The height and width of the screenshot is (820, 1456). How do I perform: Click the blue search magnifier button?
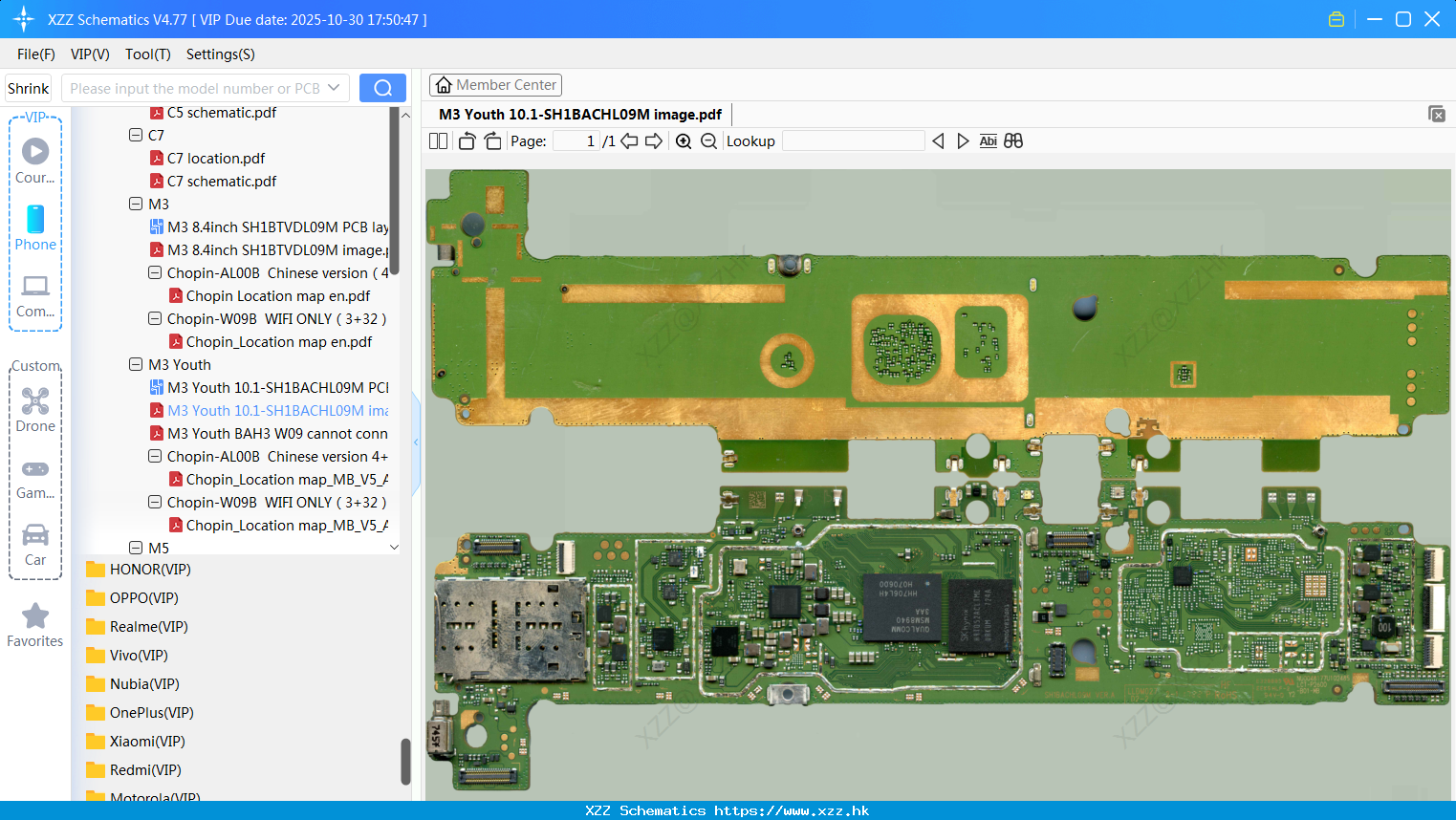(x=382, y=88)
